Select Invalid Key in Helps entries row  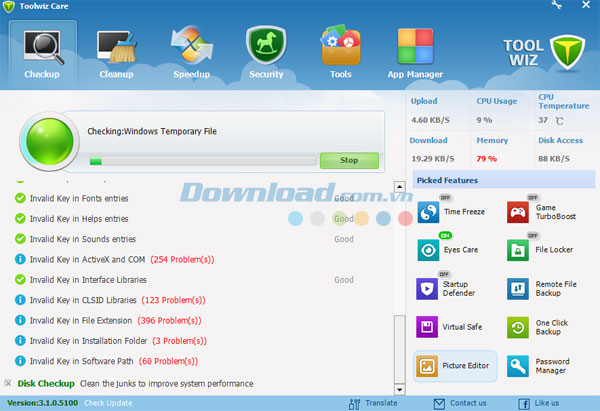[184, 219]
